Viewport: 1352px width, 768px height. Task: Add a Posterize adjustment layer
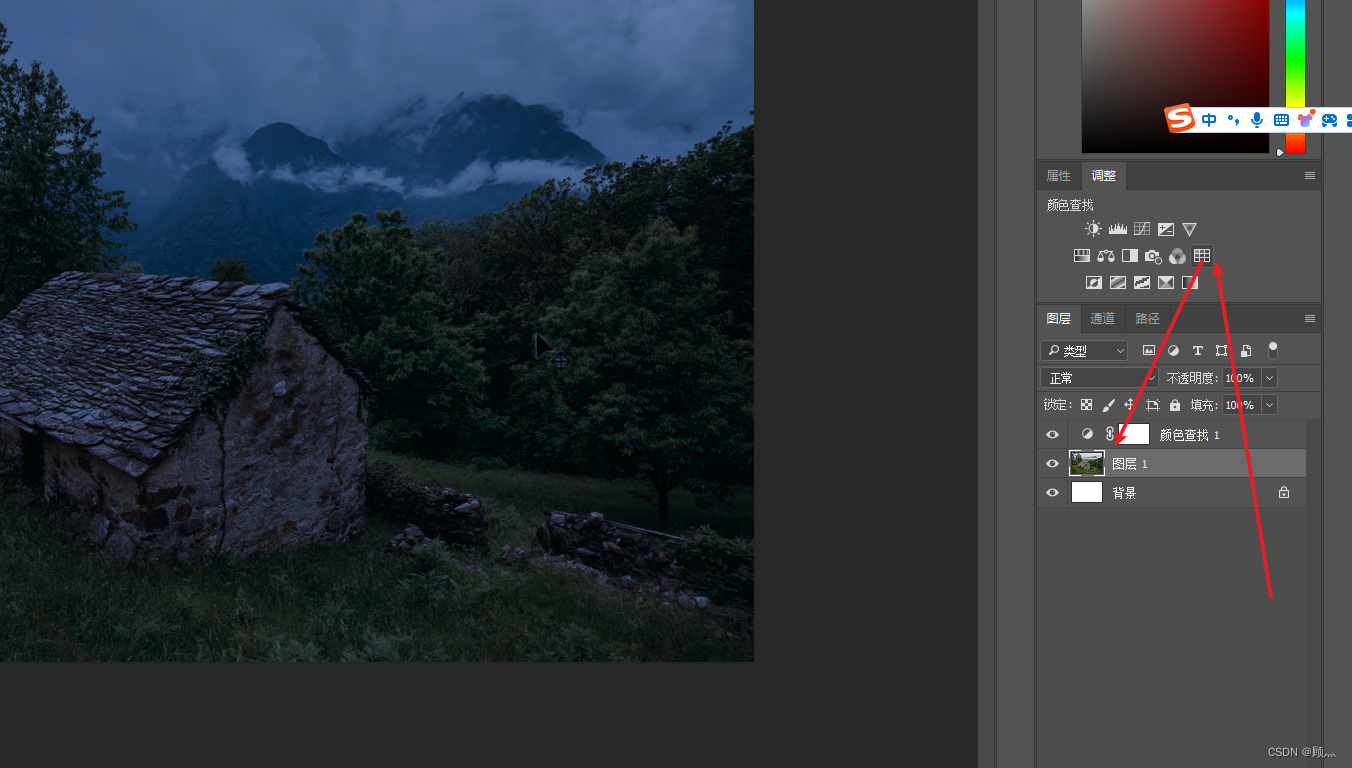(1117, 283)
